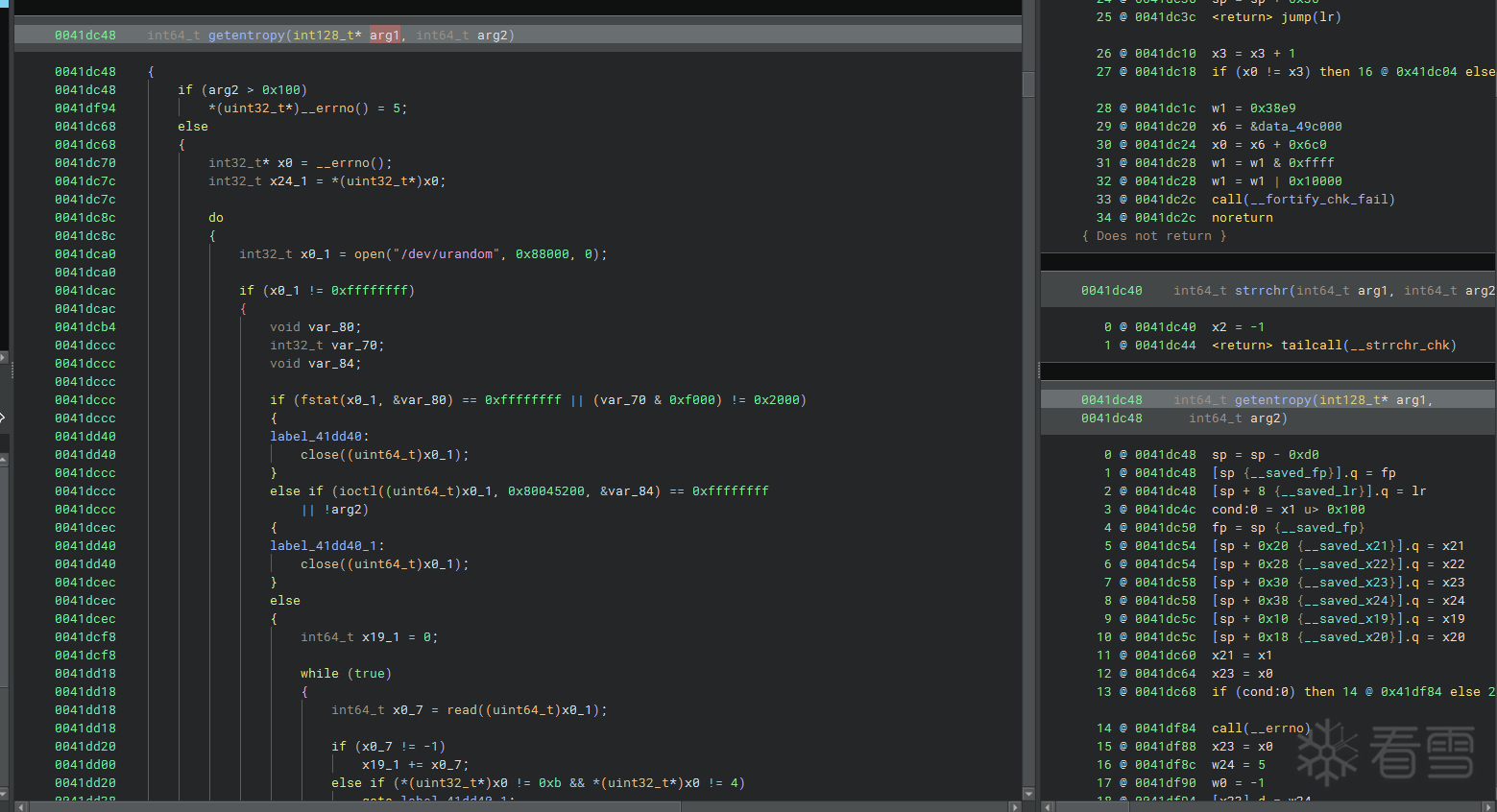Click the __strrchr_chk tailcall target
The height and width of the screenshot is (812, 1497).
click(1400, 346)
